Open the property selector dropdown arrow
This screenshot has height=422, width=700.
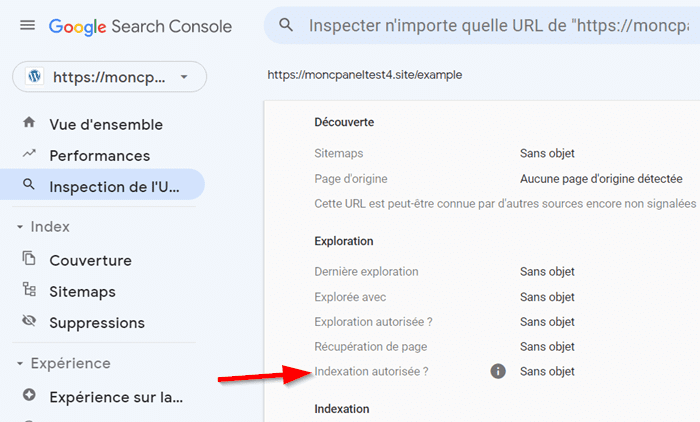pos(184,77)
